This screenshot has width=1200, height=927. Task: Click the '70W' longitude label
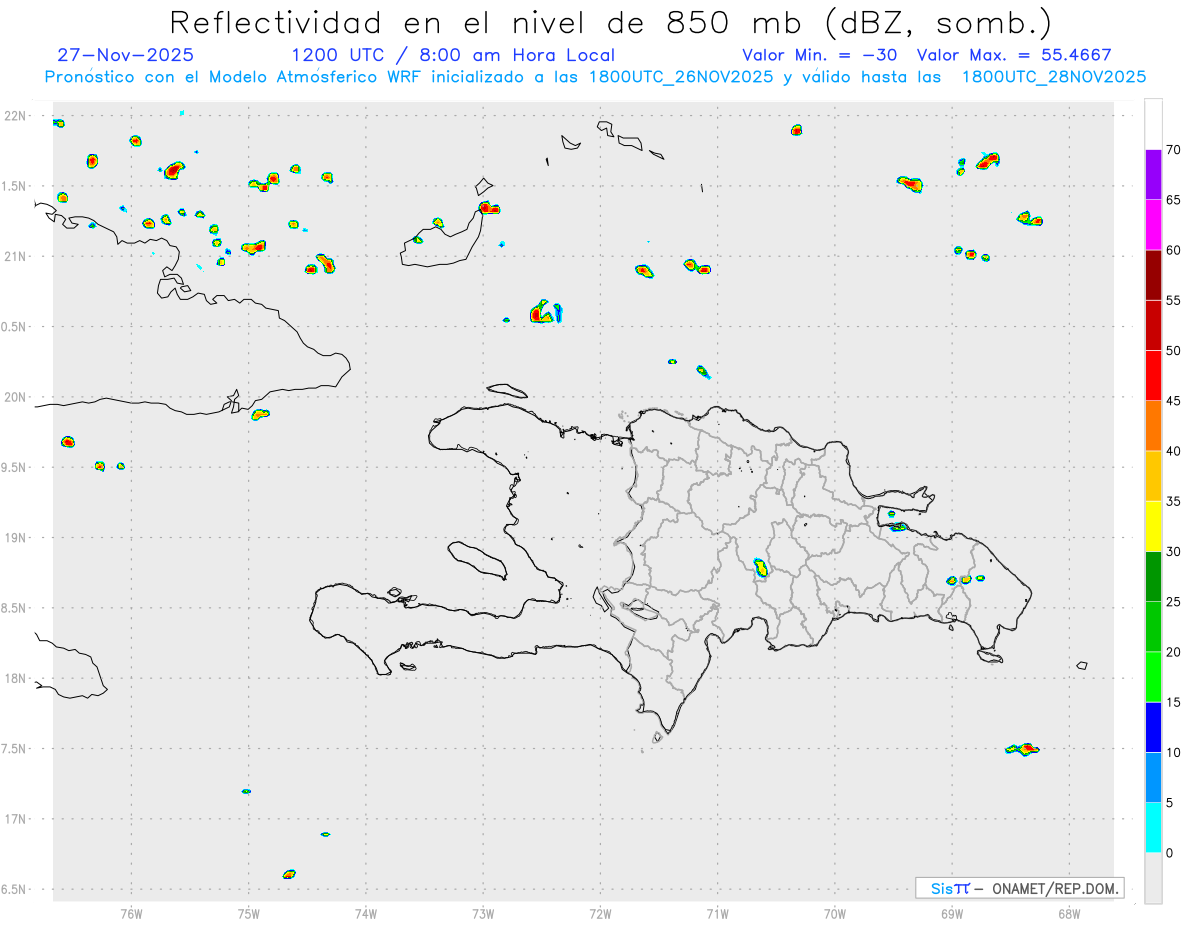point(835,913)
